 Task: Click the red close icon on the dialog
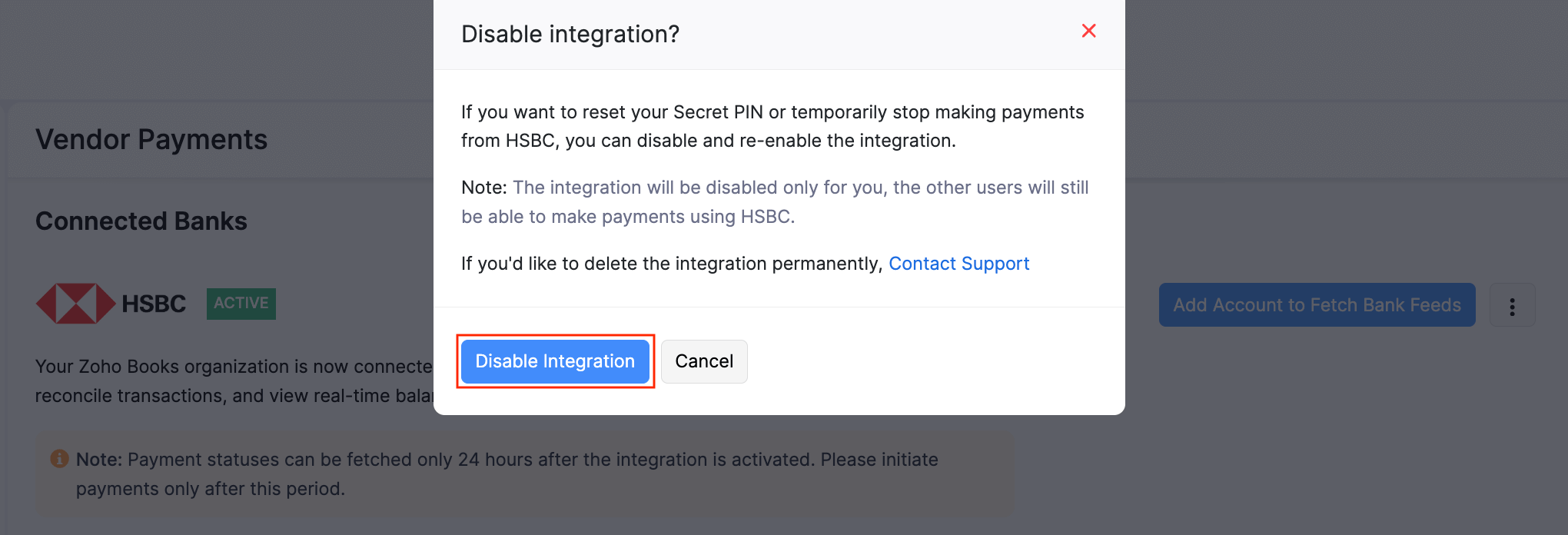coord(1088,31)
